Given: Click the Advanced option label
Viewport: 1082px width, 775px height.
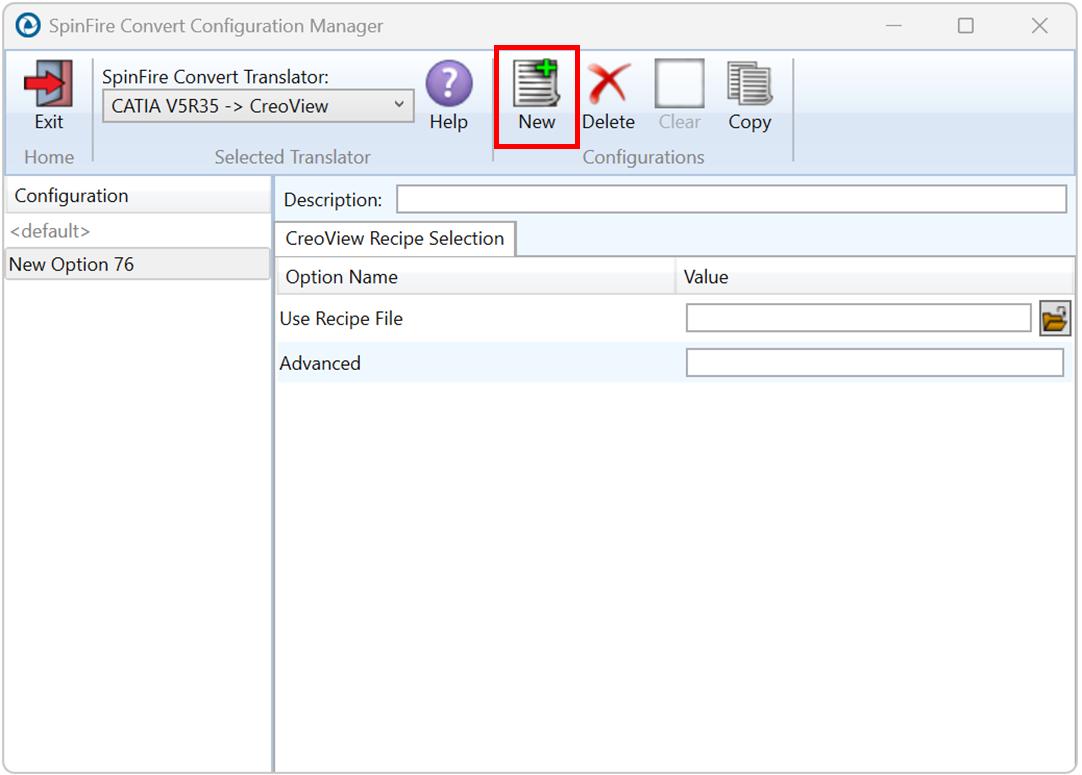Looking at the screenshot, I should pyautogui.click(x=320, y=364).
